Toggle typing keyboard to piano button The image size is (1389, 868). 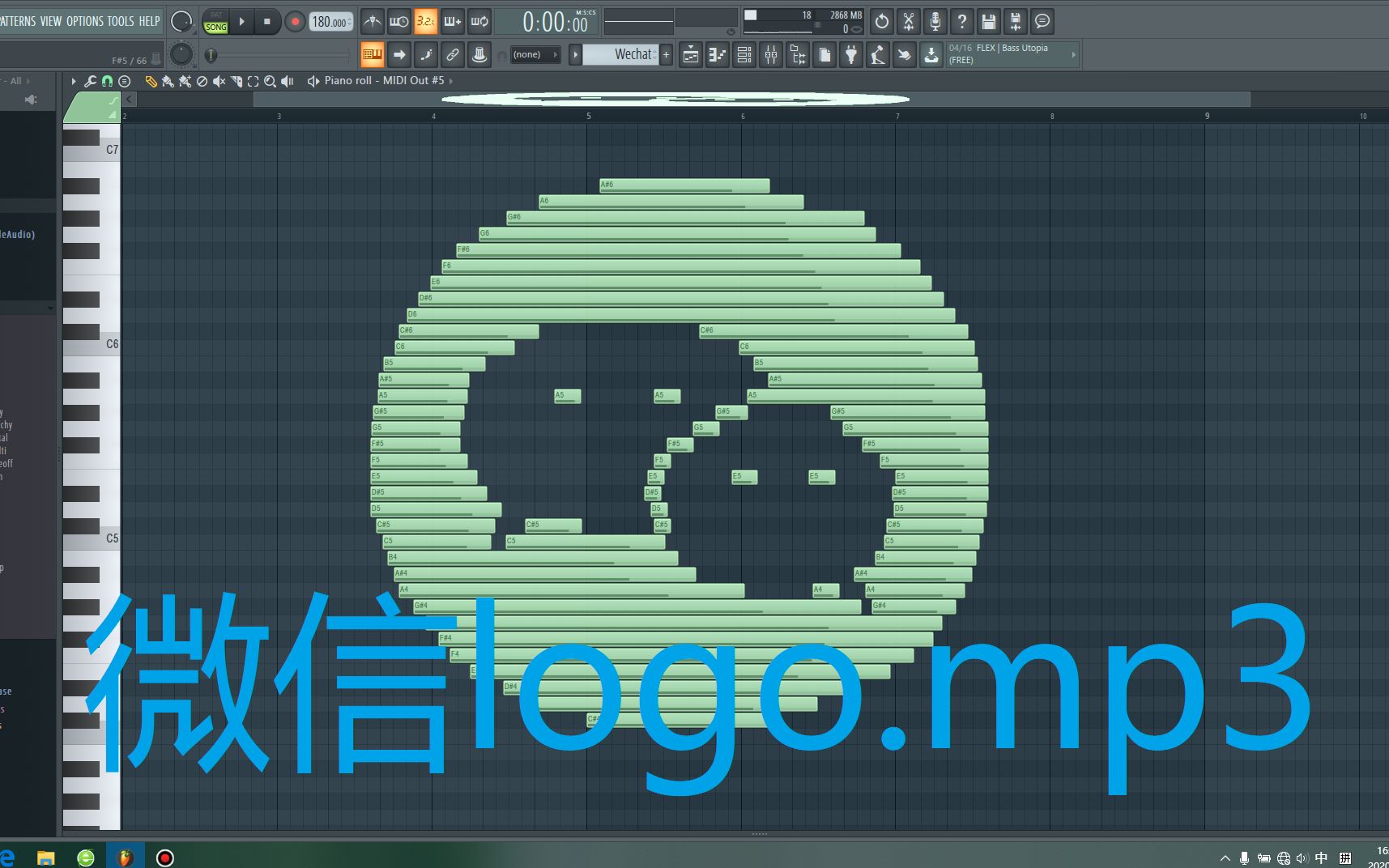(x=372, y=54)
